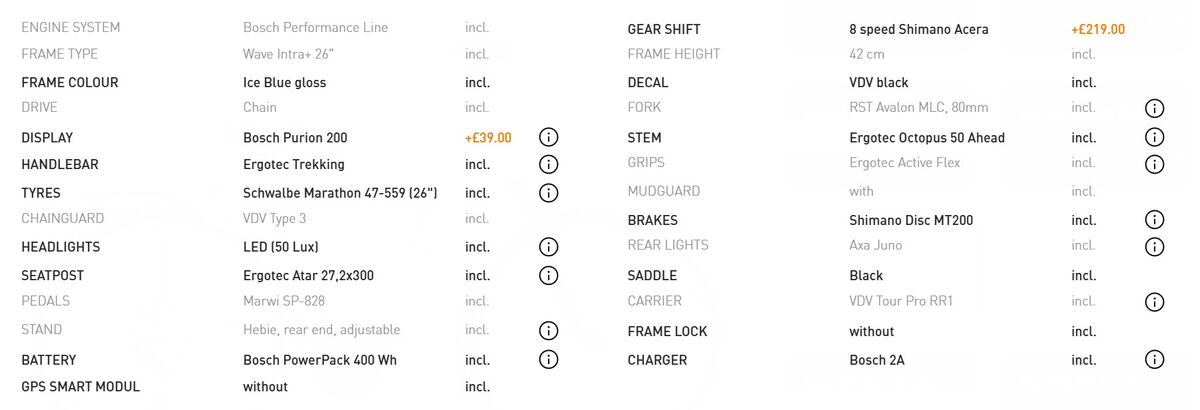Open Ergotec Octopus stem info icon
1200x410 pixels.
click(1154, 137)
